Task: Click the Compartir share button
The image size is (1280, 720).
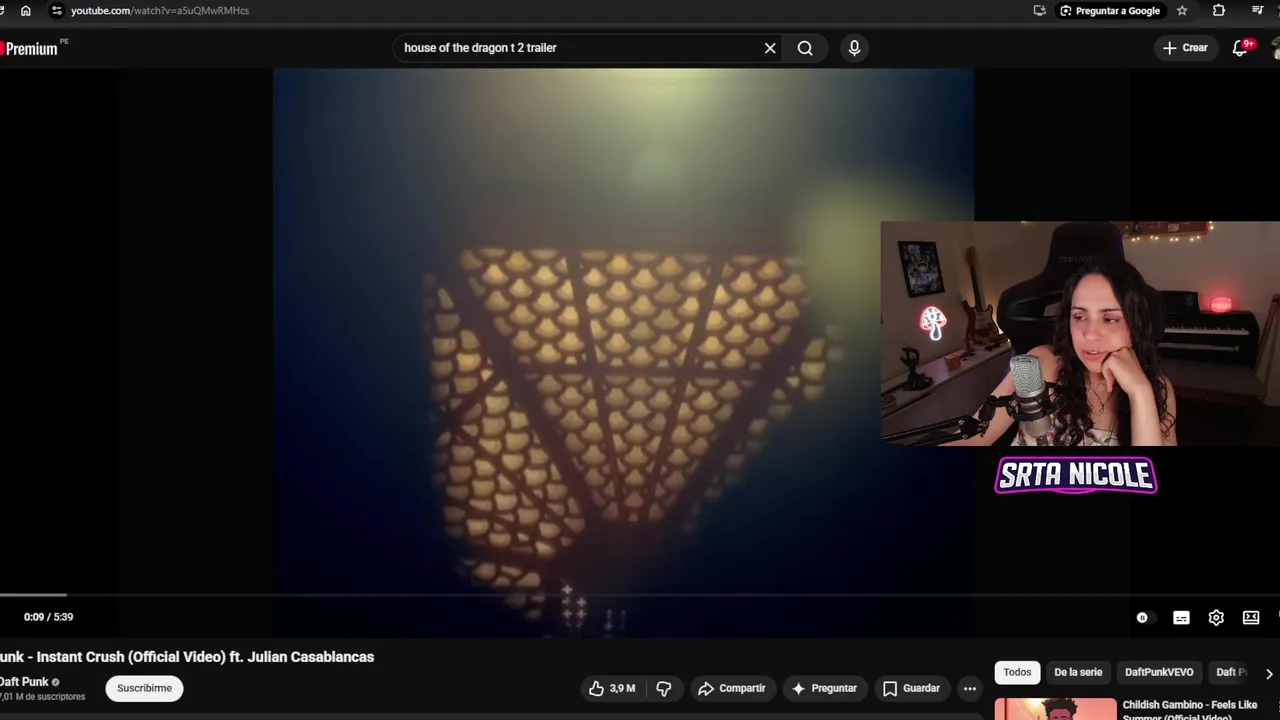Action: 732,688
